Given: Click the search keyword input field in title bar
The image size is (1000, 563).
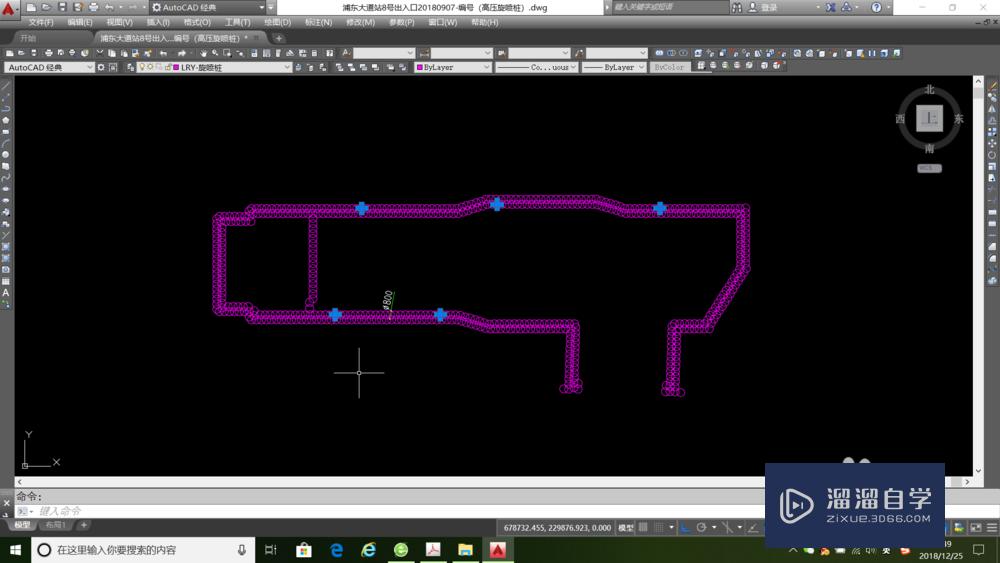Looking at the screenshot, I should click(x=670, y=7).
